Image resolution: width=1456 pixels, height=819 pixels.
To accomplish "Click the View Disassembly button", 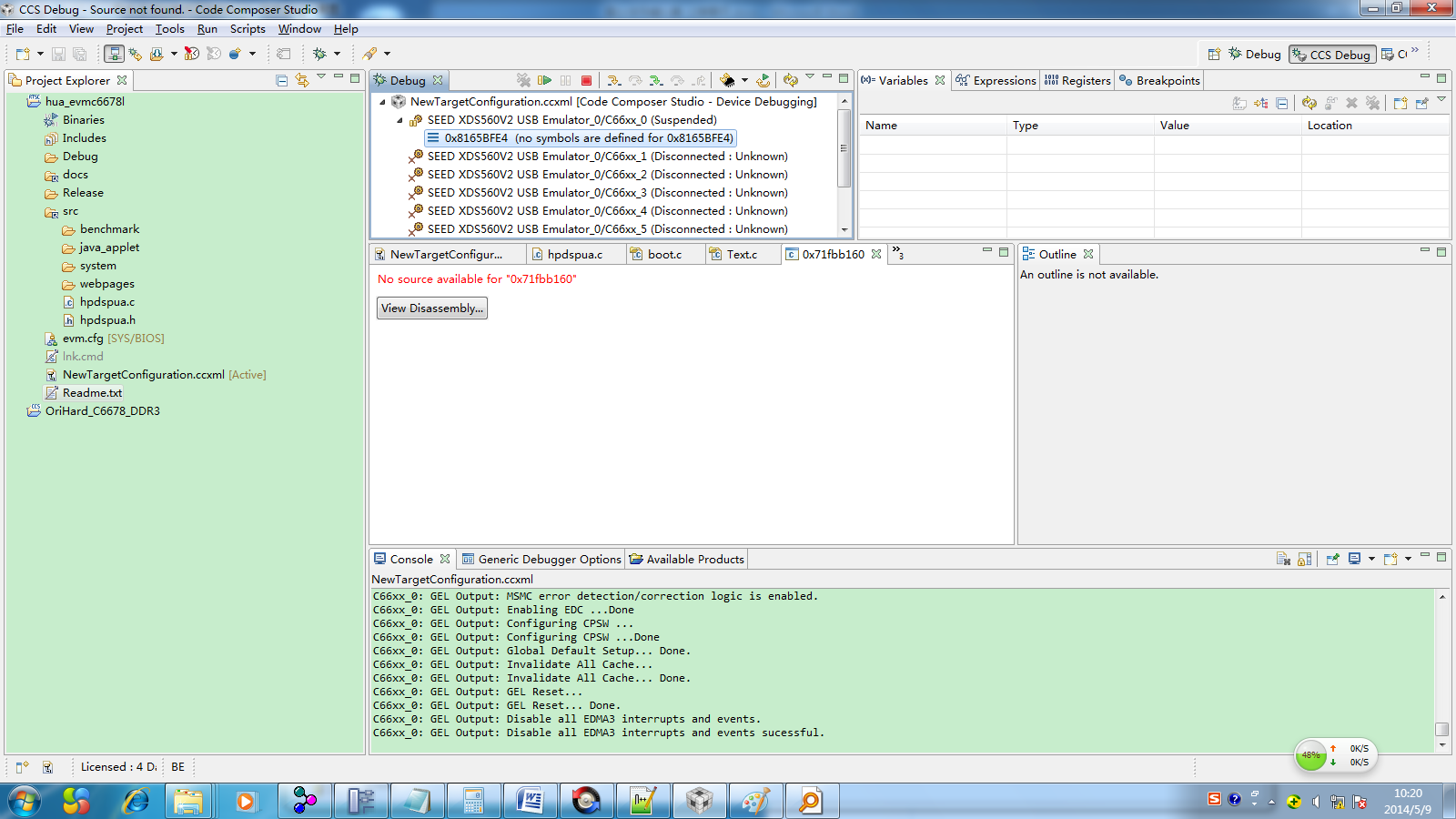I will coord(432,308).
